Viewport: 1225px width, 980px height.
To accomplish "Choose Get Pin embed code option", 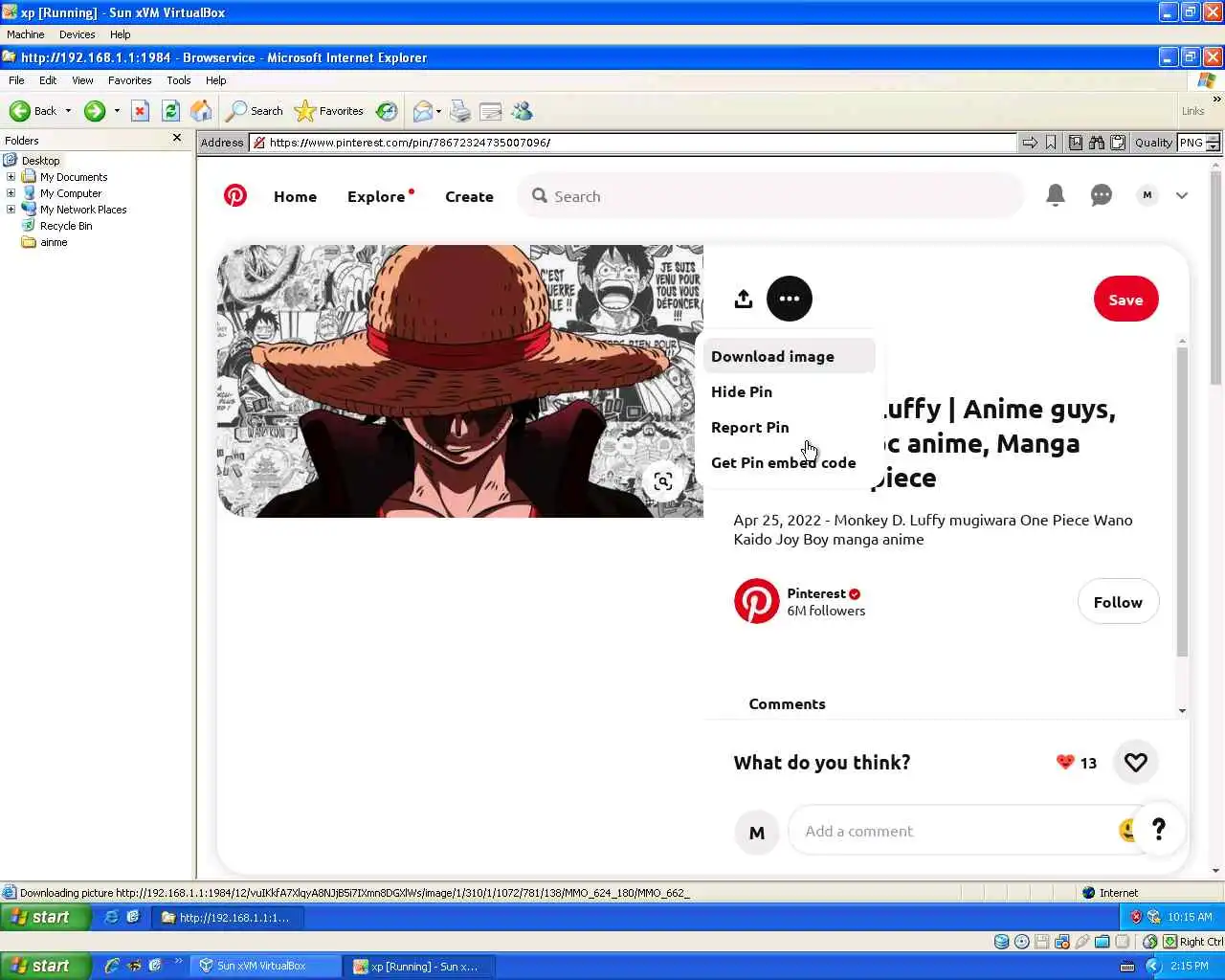I will 789,462.
